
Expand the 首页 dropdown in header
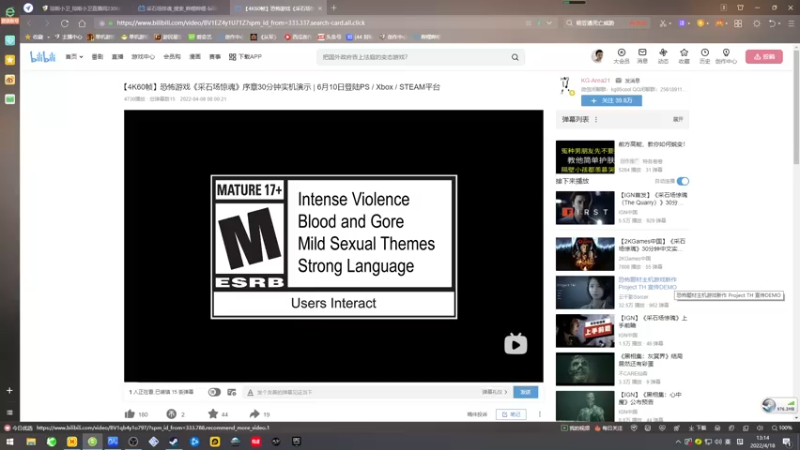click(74, 57)
